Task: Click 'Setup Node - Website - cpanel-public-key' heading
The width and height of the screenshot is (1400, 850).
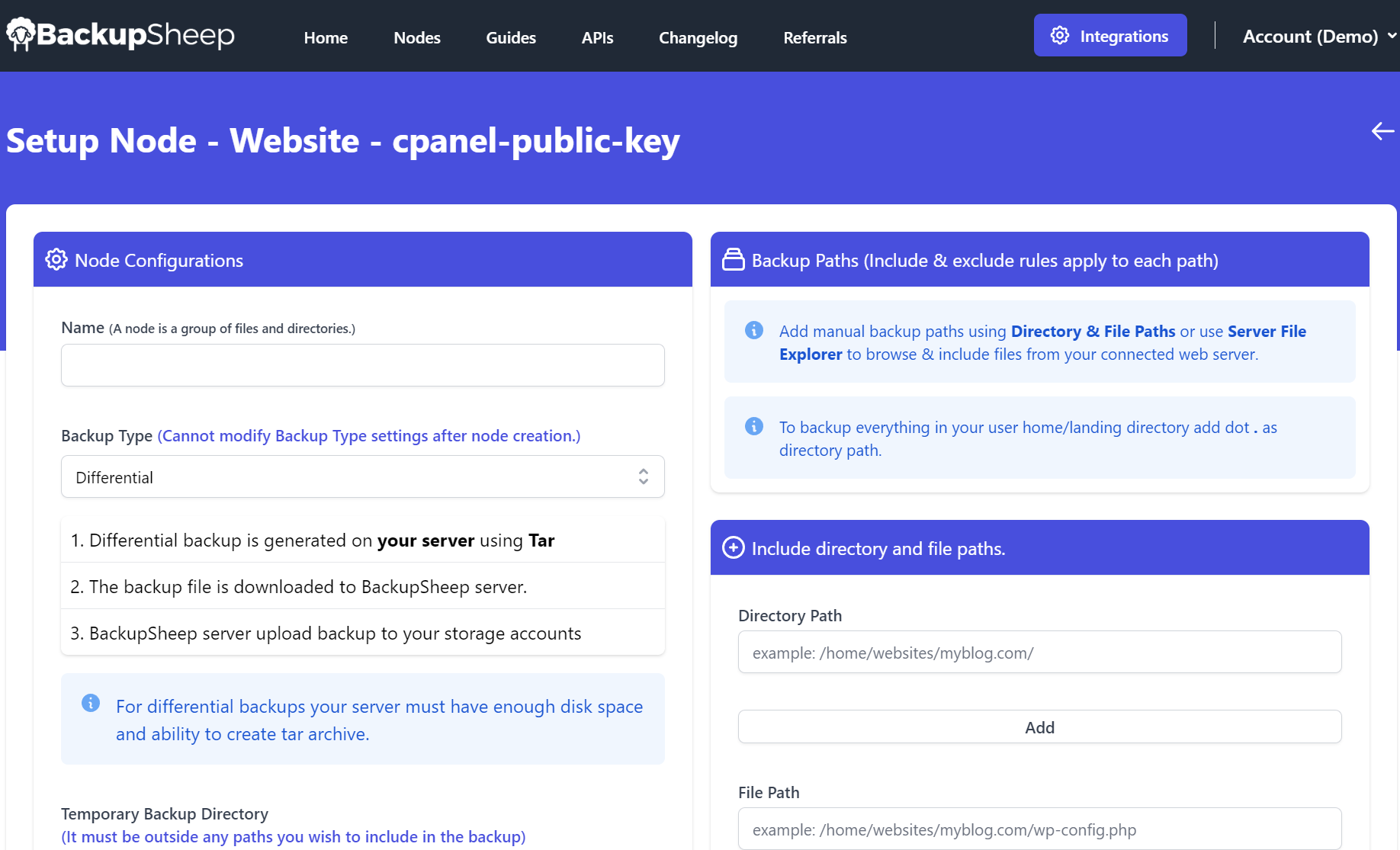Action: pos(343,141)
